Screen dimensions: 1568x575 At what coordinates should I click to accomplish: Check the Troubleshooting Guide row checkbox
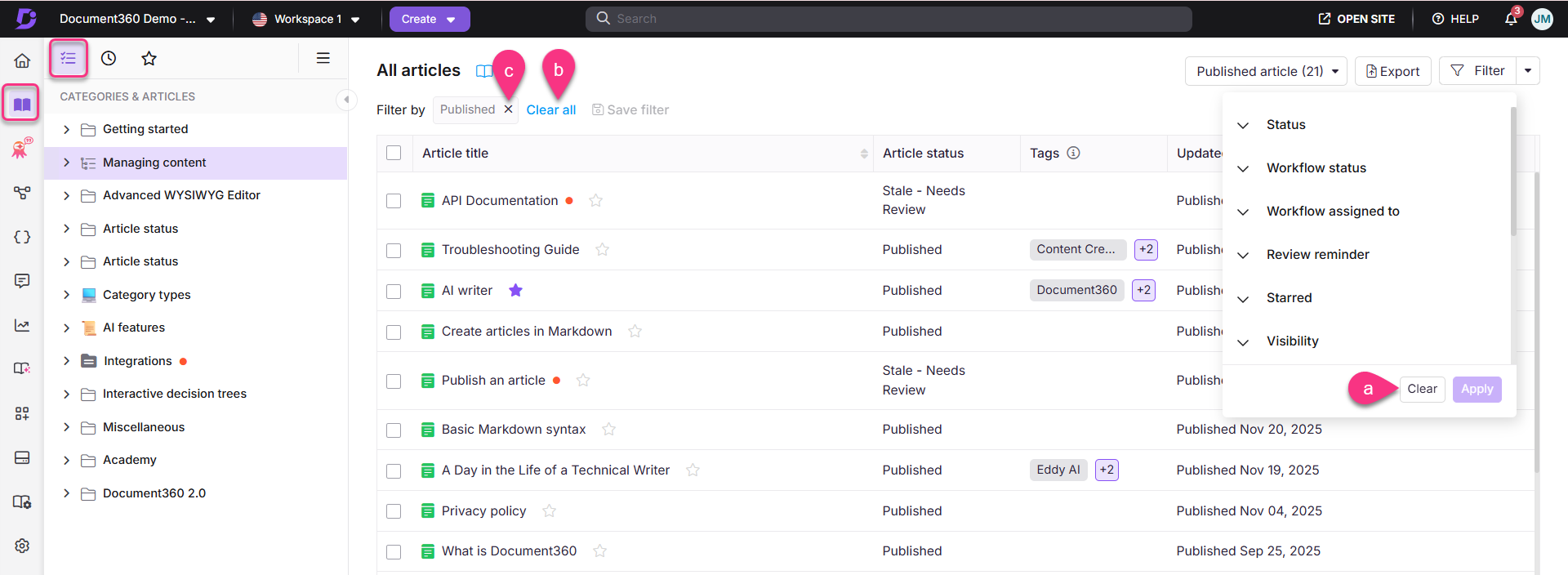pyautogui.click(x=394, y=250)
